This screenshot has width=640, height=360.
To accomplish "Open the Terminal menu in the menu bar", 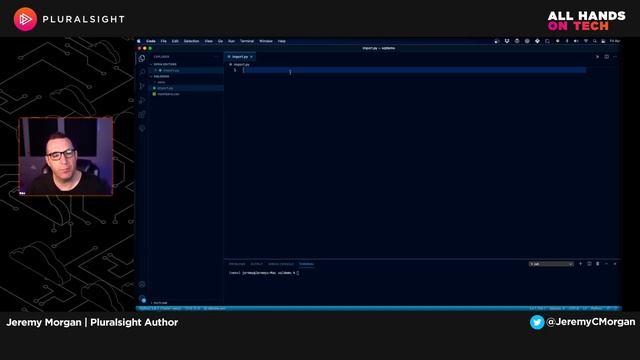I will point(247,41).
